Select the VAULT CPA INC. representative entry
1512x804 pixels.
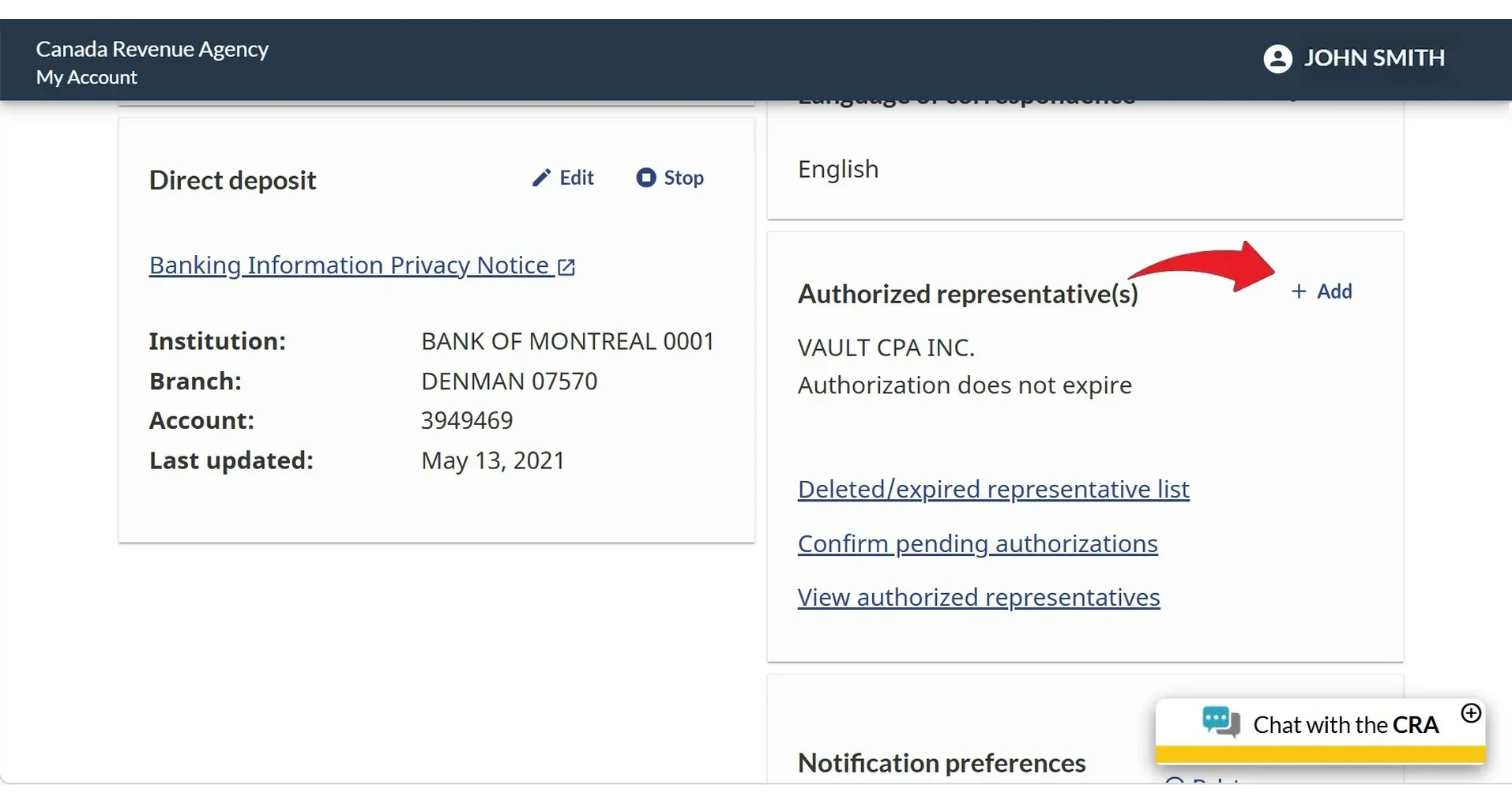[x=886, y=348]
